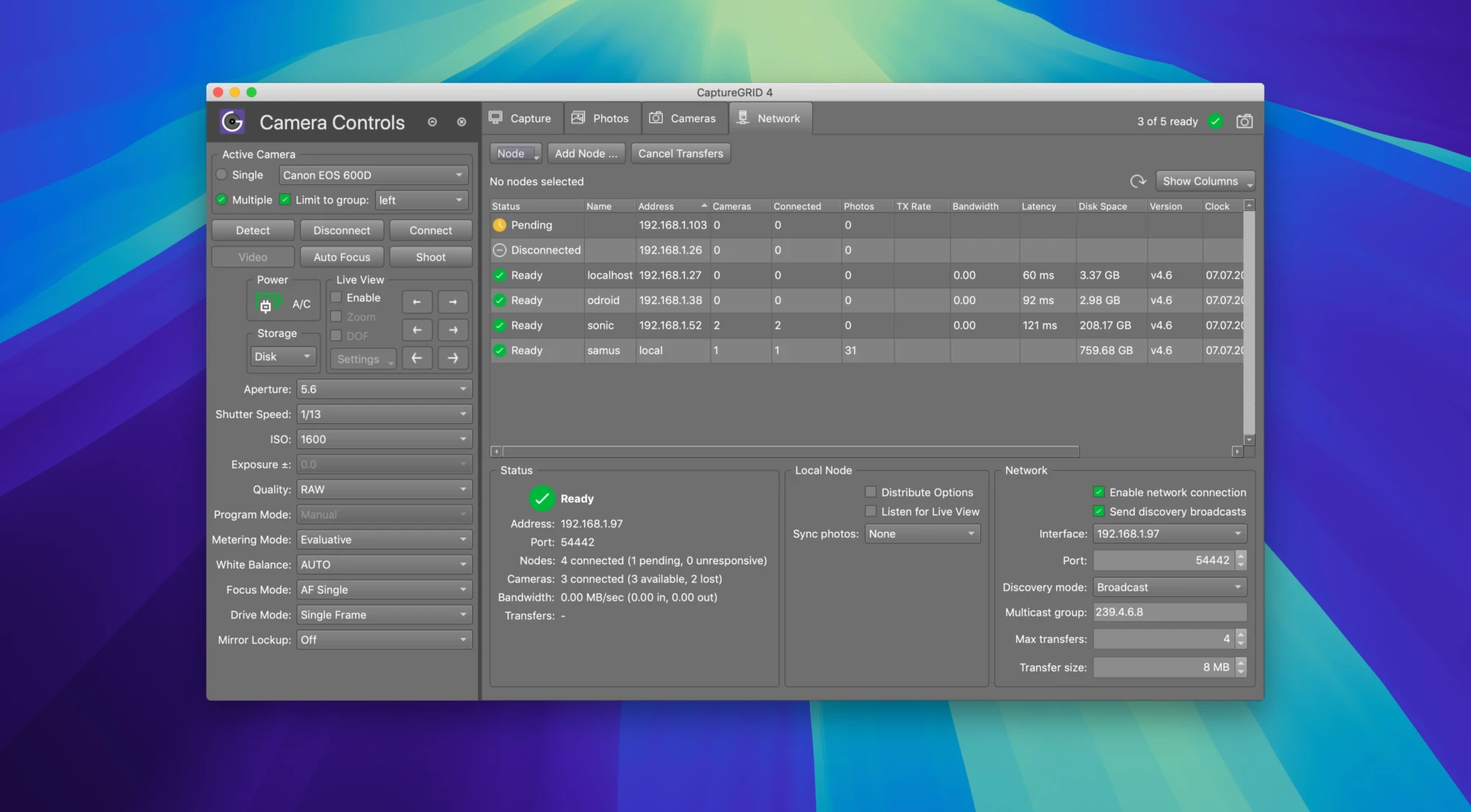Enable Live View checkbox

(336, 297)
